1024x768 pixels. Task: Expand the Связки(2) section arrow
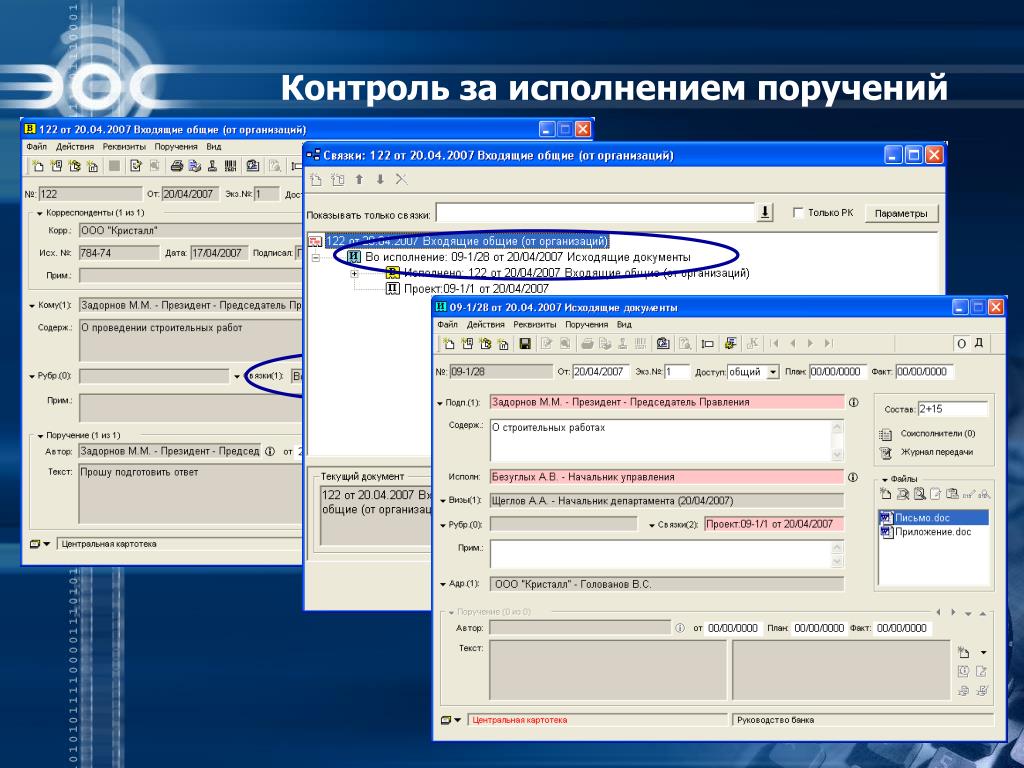652,525
